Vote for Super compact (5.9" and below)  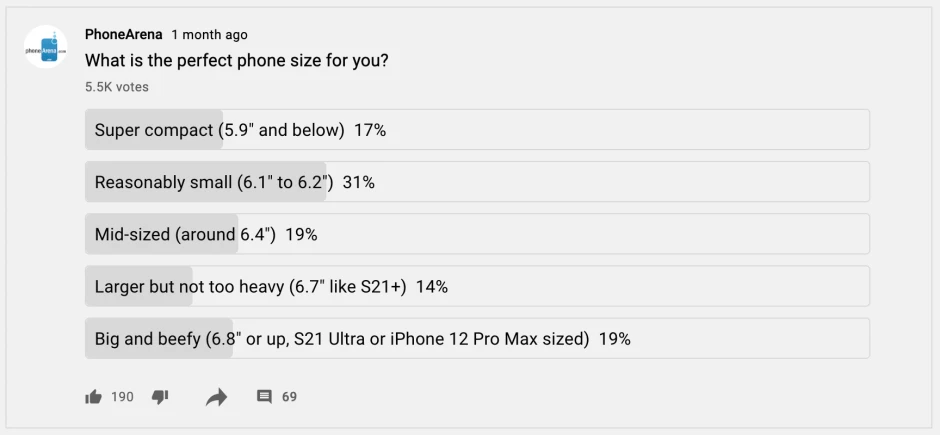point(476,130)
